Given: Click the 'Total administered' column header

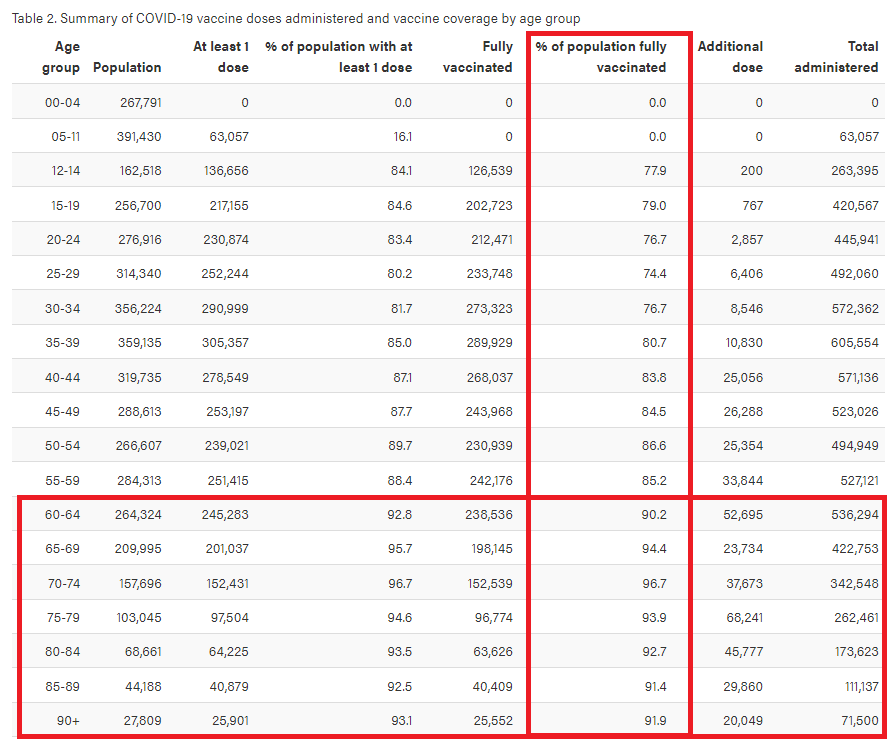Looking at the screenshot, I should tap(836, 57).
